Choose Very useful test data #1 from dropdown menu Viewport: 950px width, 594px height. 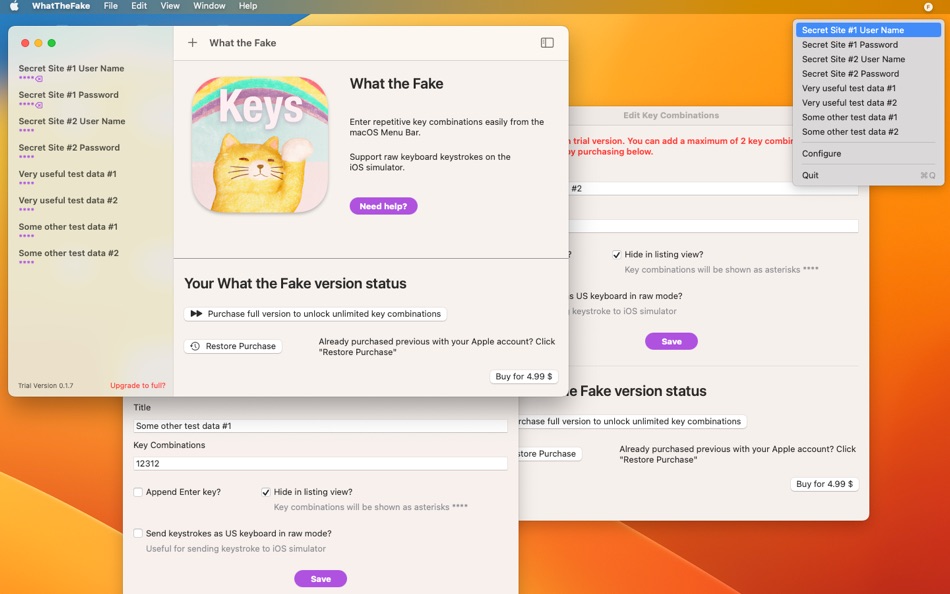(868, 88)
